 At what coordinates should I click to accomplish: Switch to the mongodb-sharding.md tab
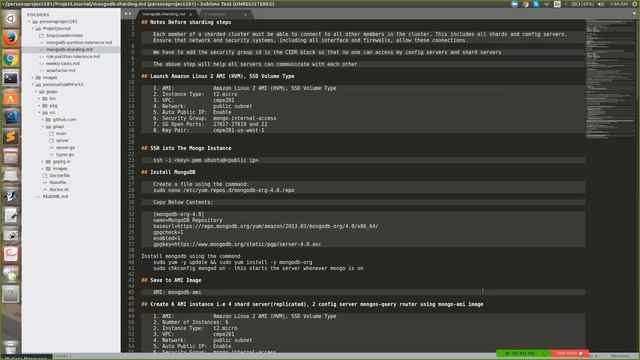point(164,14)
